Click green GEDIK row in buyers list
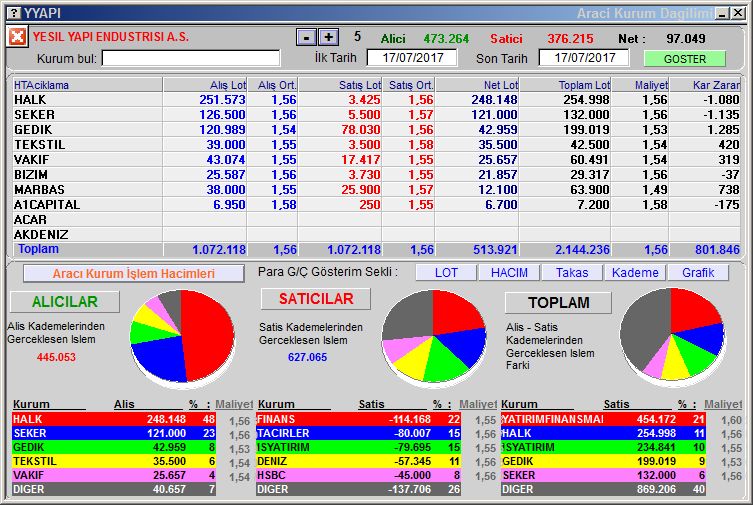The width and height of the screenshot is (753, 505). pos(114,447)
